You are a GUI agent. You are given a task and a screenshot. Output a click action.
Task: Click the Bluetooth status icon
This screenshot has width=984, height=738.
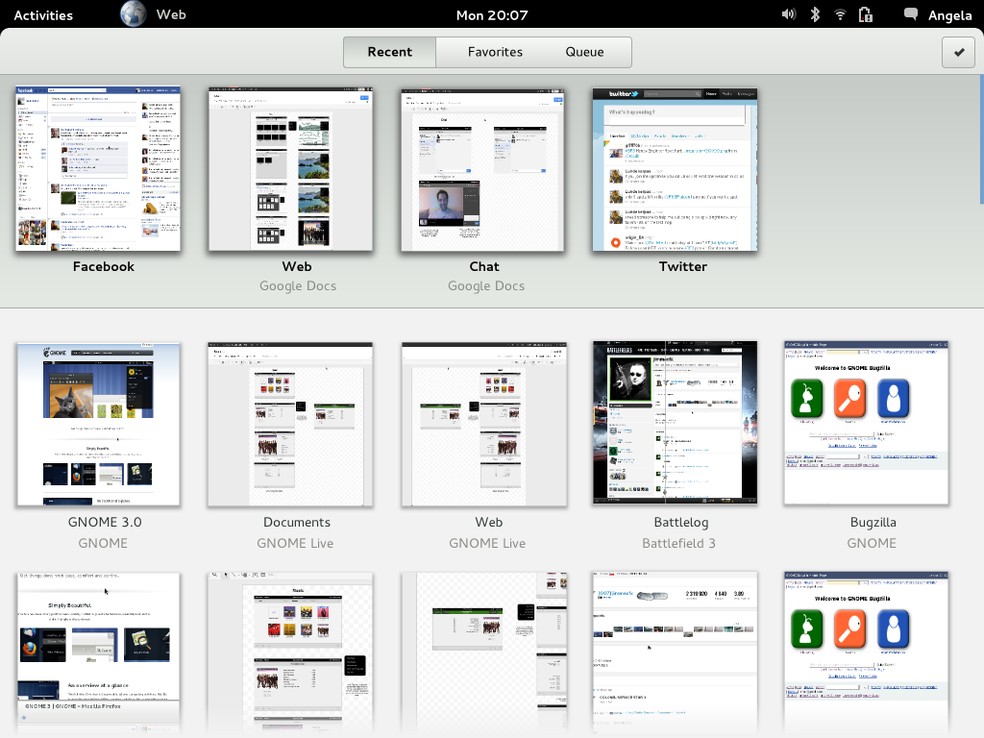(x=815, y=14)
